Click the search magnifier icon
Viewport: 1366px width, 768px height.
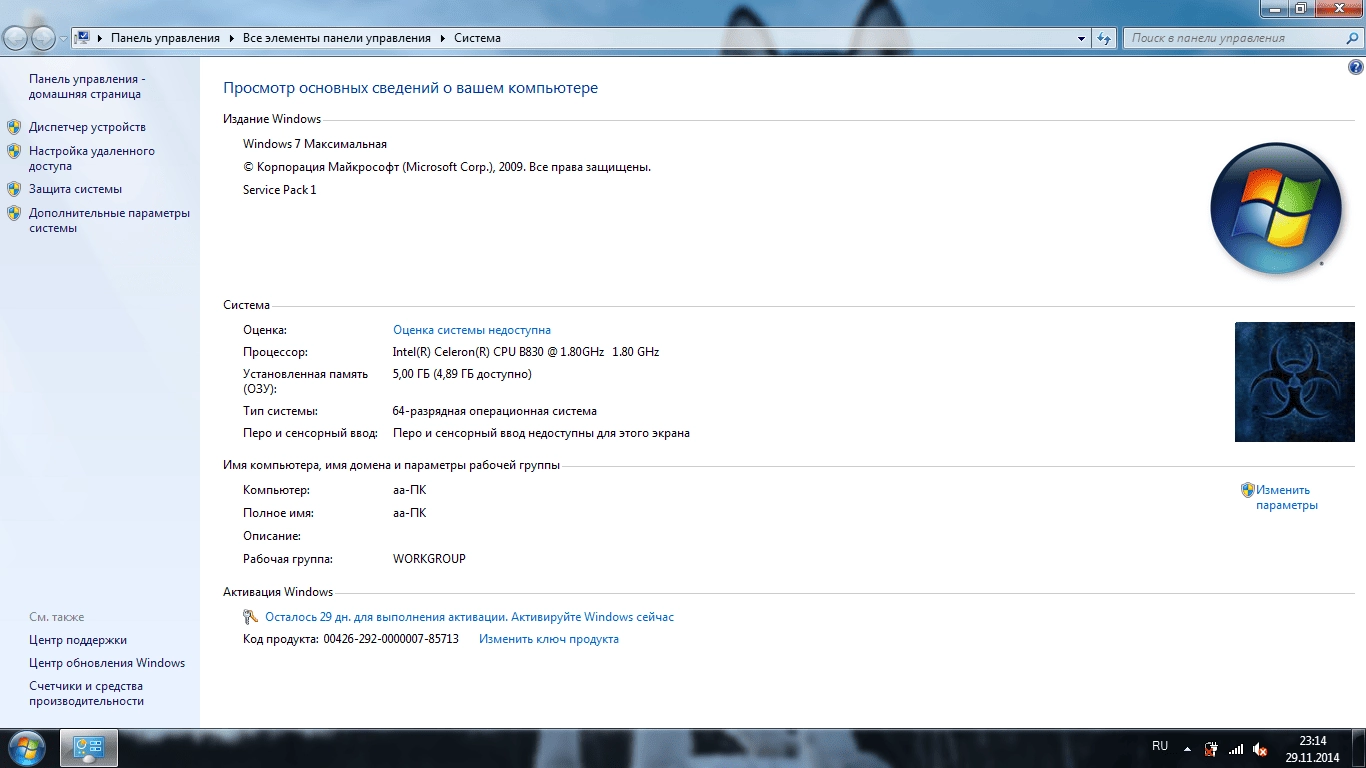coord(1350,38)
